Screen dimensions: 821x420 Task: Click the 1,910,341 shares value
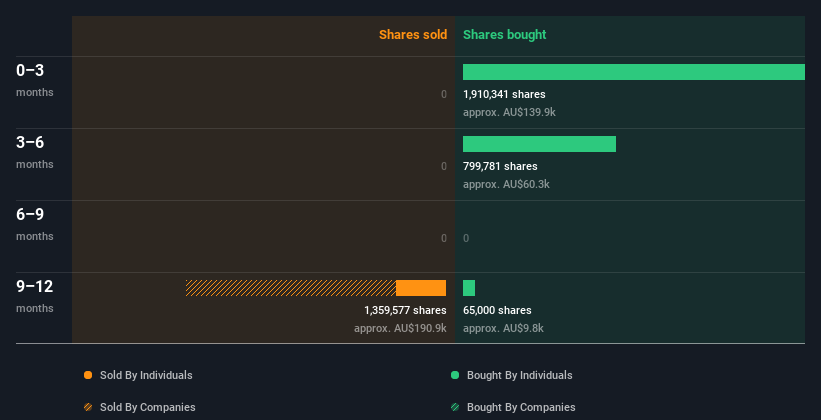[x=504, y=94]
